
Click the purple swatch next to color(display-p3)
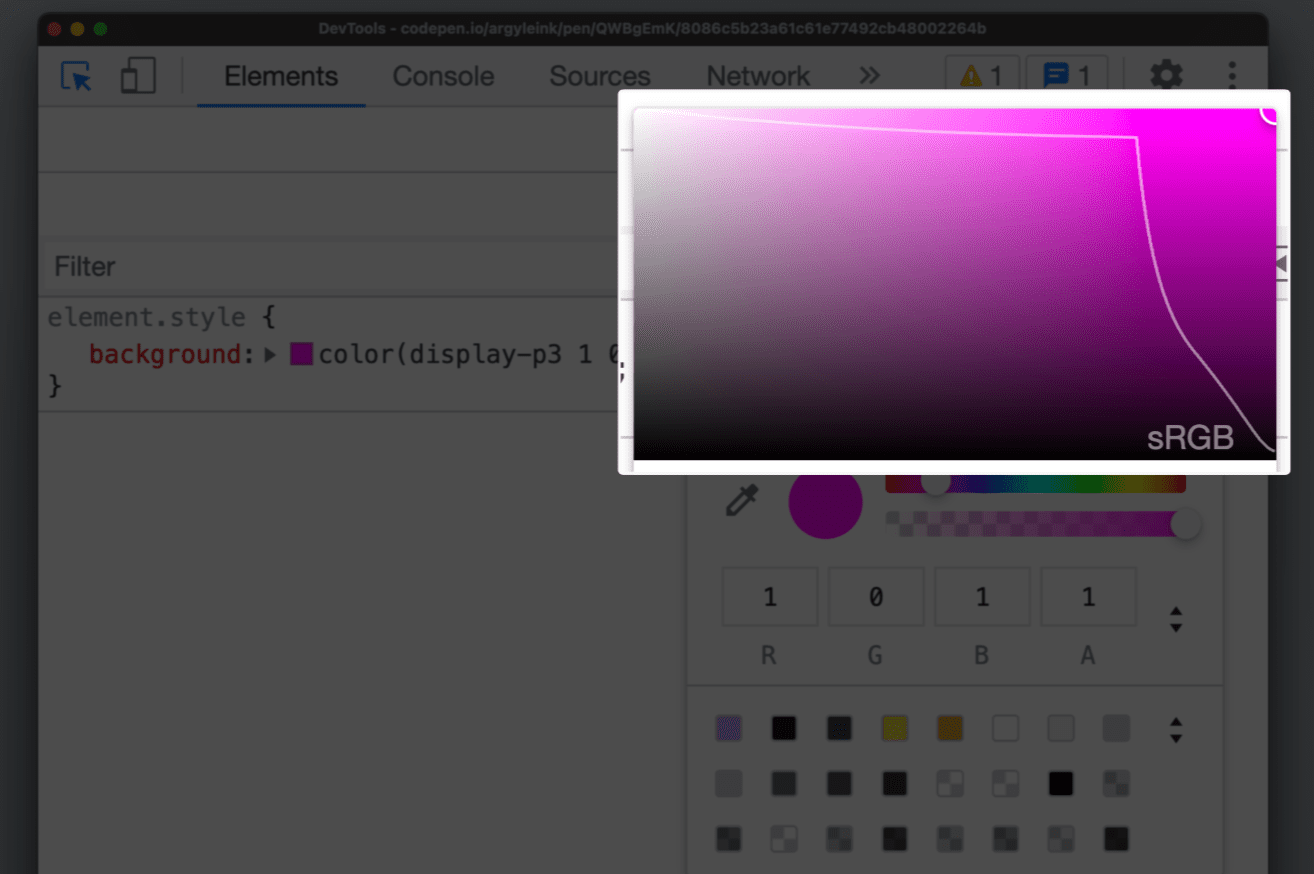301,353
